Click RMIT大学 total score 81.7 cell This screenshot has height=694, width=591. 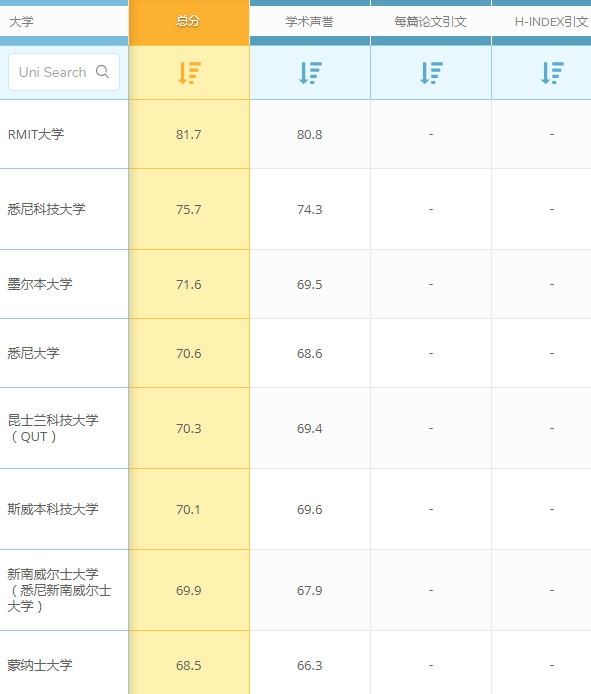(189, 134)
